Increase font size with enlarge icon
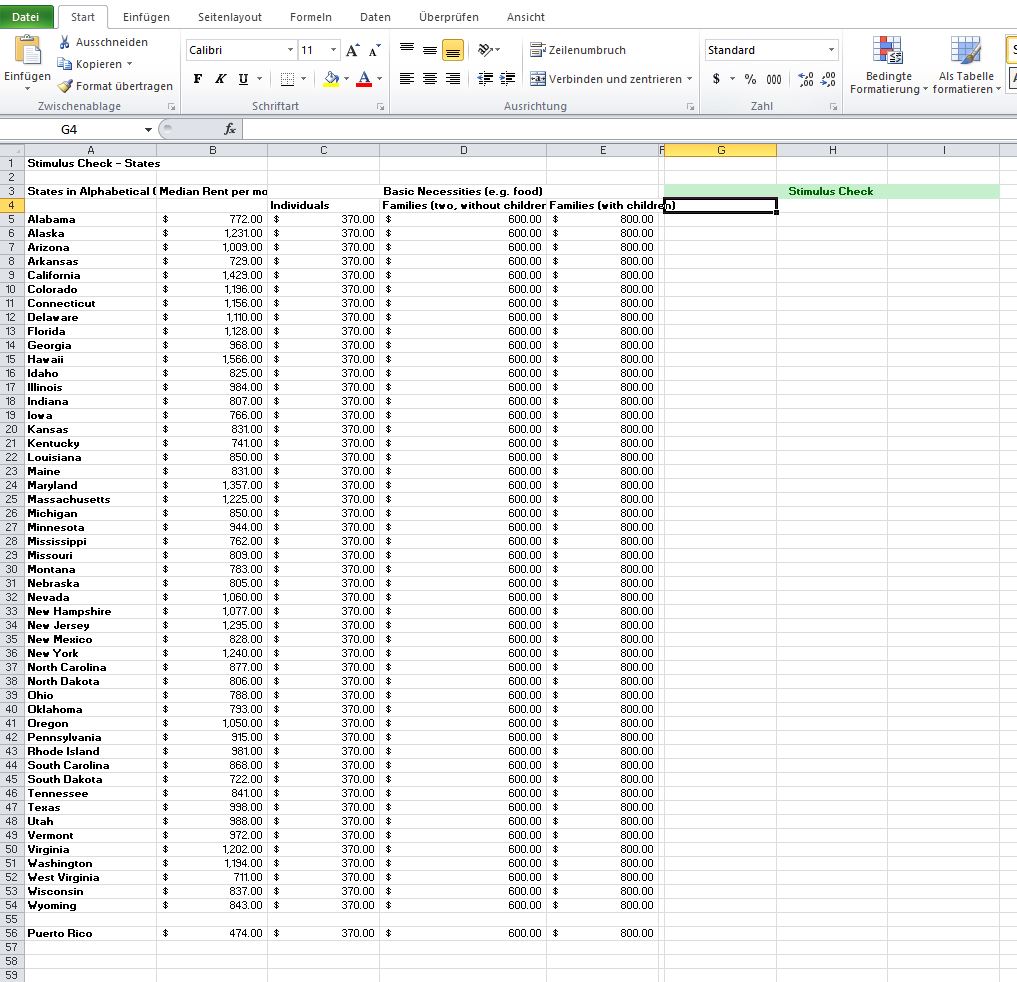The width and height of the screenshot is (1017, 982). click(352, 50)
